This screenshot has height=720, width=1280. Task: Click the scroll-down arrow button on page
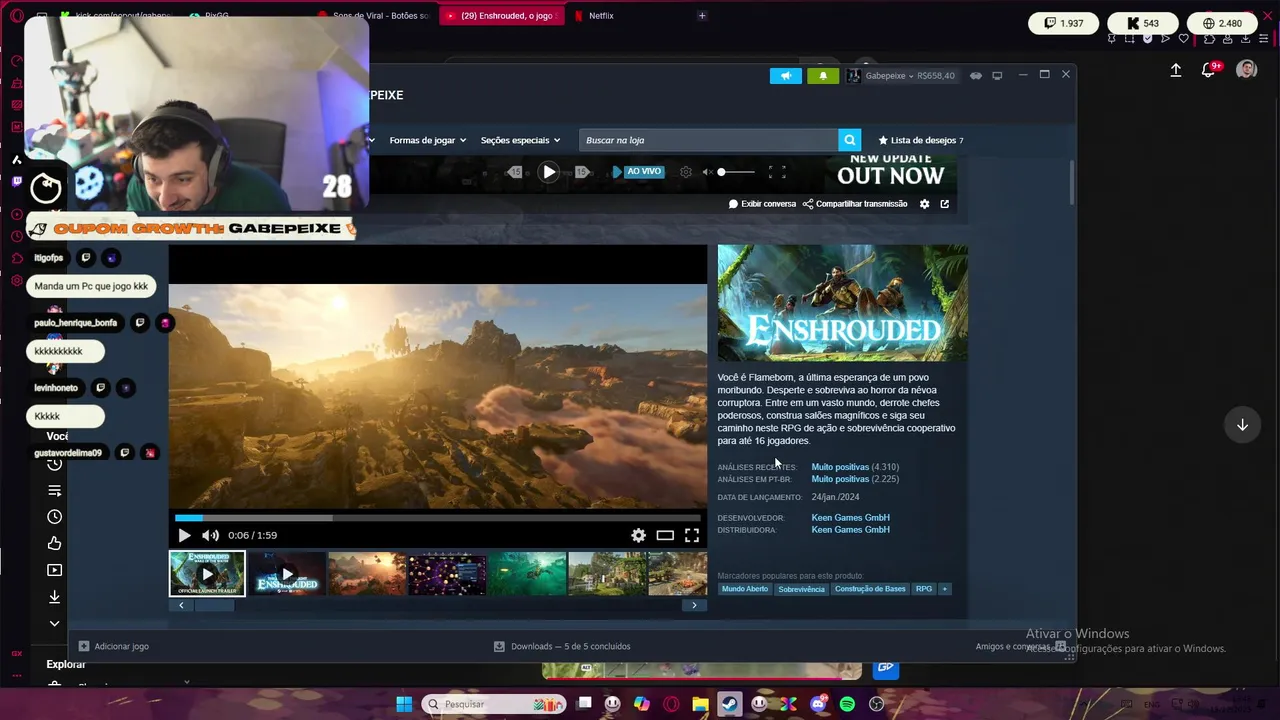point(1242,425)
